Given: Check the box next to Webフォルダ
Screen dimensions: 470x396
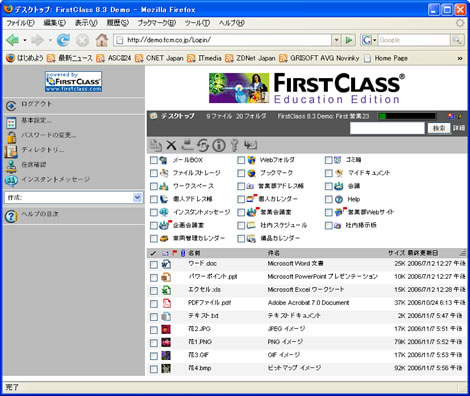Looking at the screenshot, I should point(241,160).
